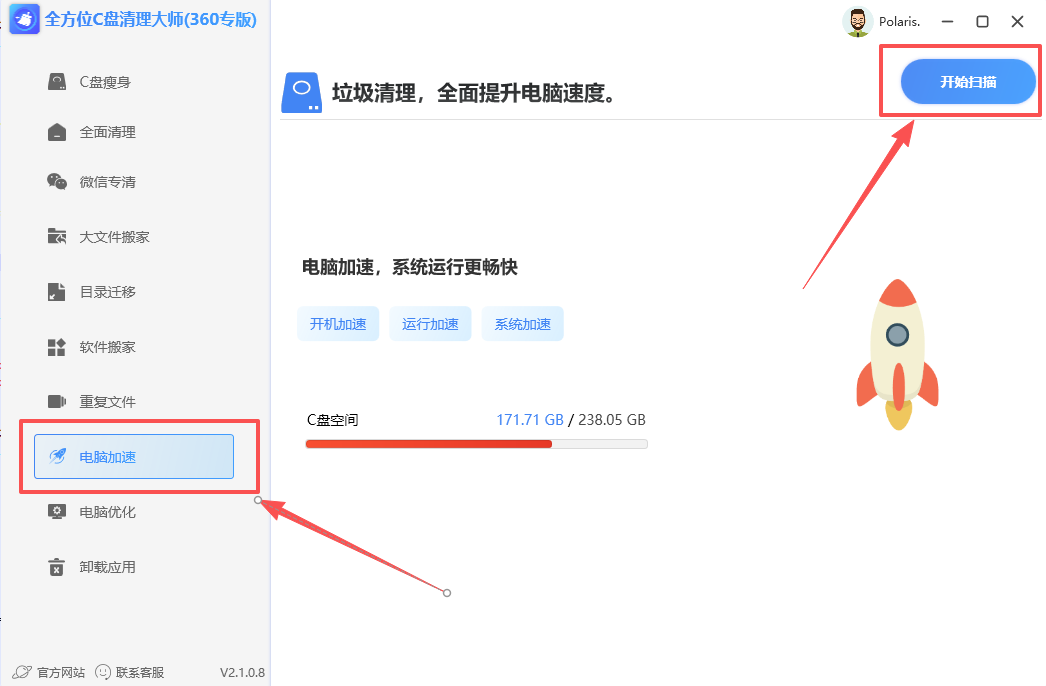Click the blue cleaning icon in the header
This screenshot has height=686, width=1046.
[301, 92]
